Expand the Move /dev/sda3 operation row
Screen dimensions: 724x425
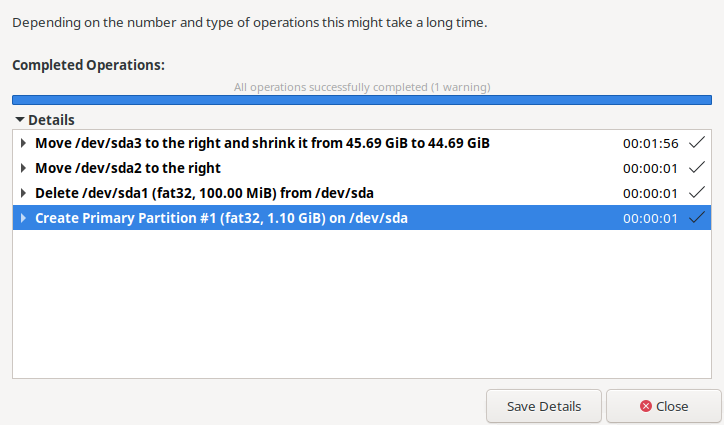point(23,143)
